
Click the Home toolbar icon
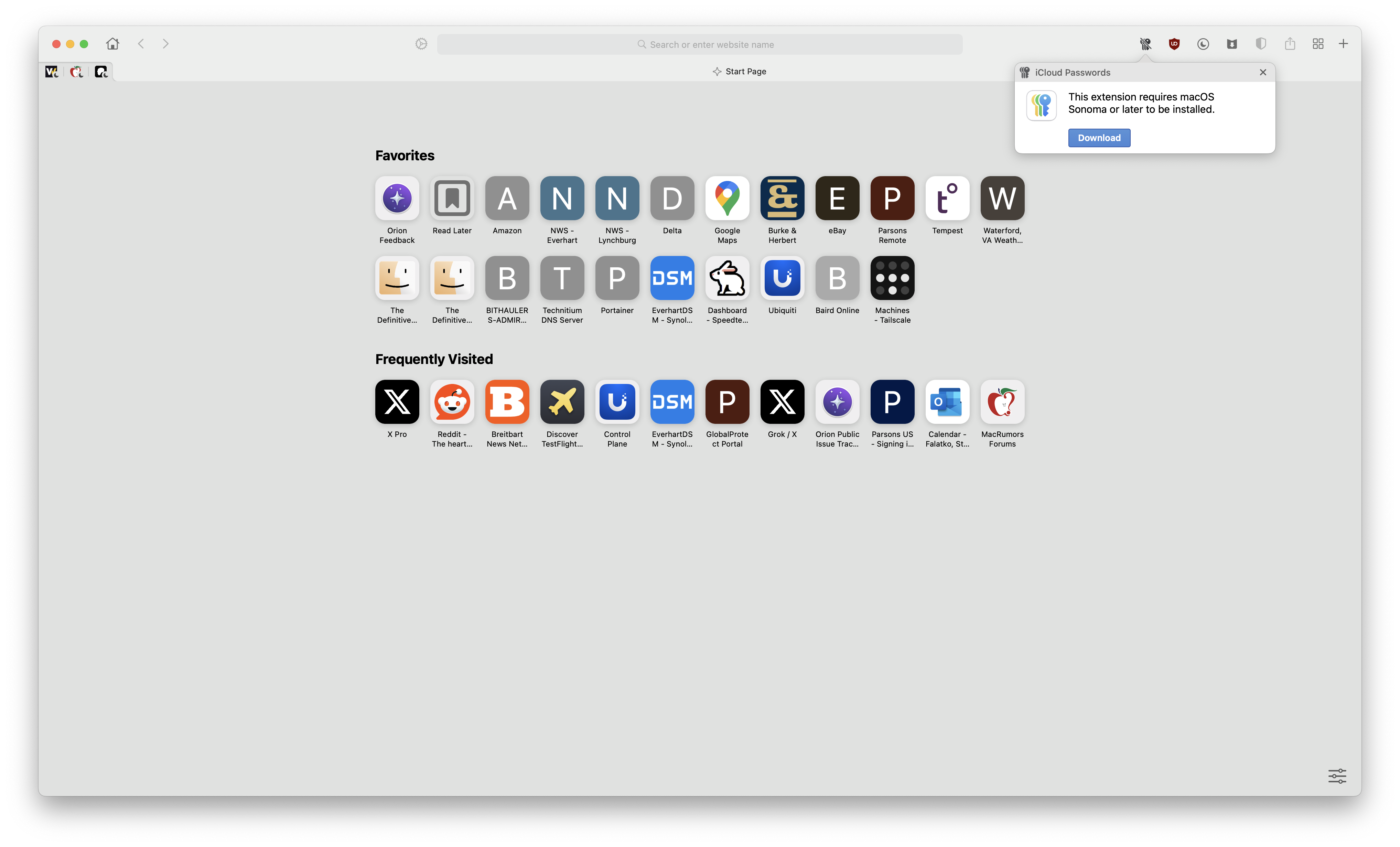[112, 44]
